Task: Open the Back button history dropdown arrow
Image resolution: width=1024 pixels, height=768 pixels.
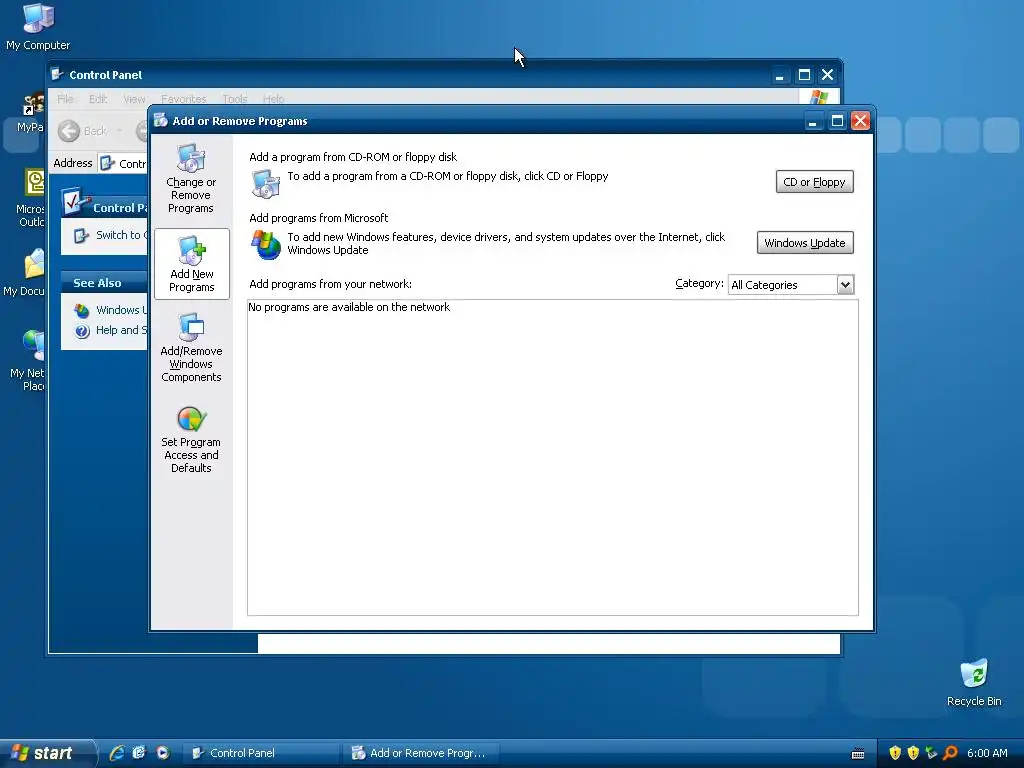Action: pos(119,131)
